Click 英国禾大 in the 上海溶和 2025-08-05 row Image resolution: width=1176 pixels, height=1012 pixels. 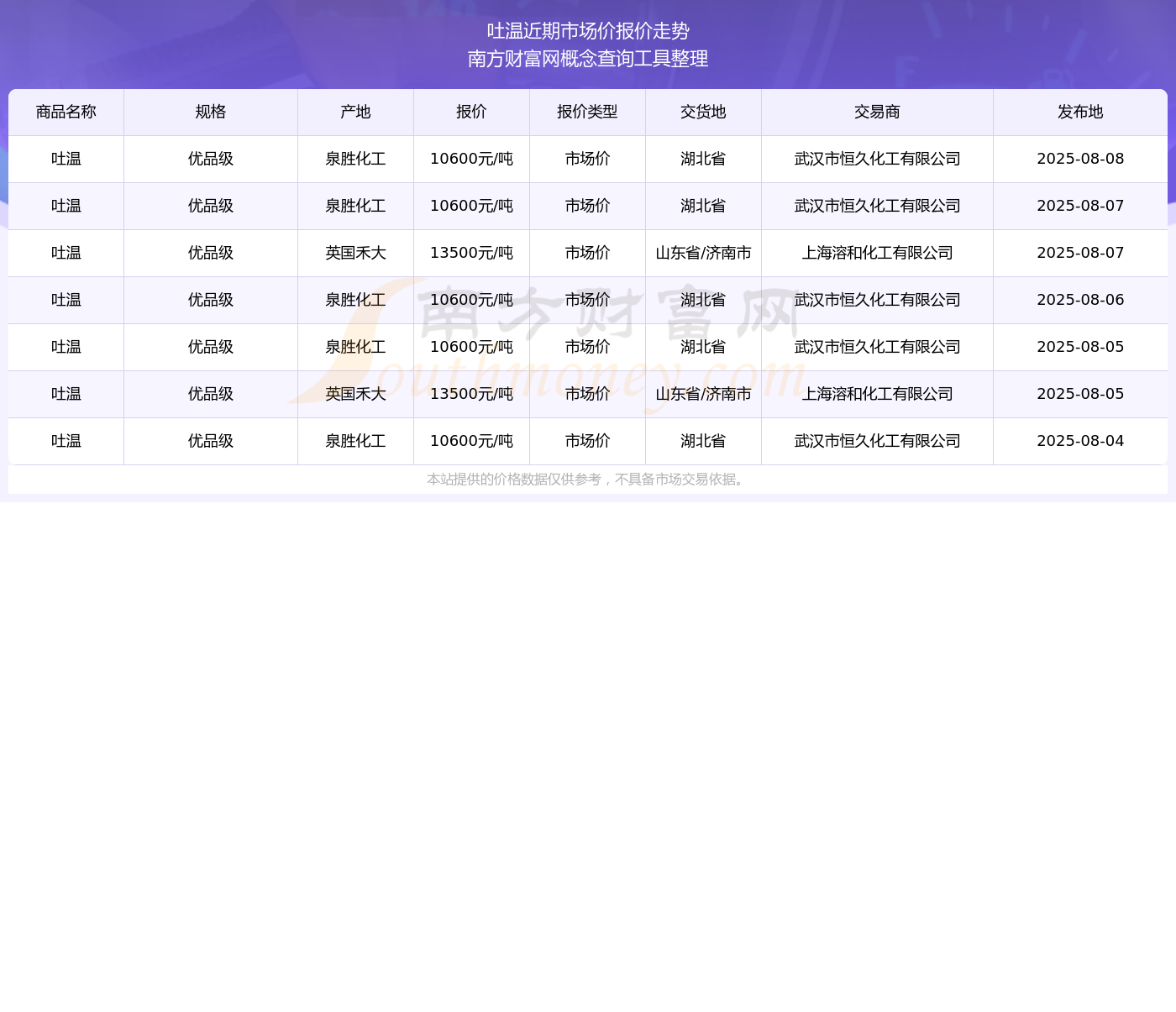pos(355,394)
